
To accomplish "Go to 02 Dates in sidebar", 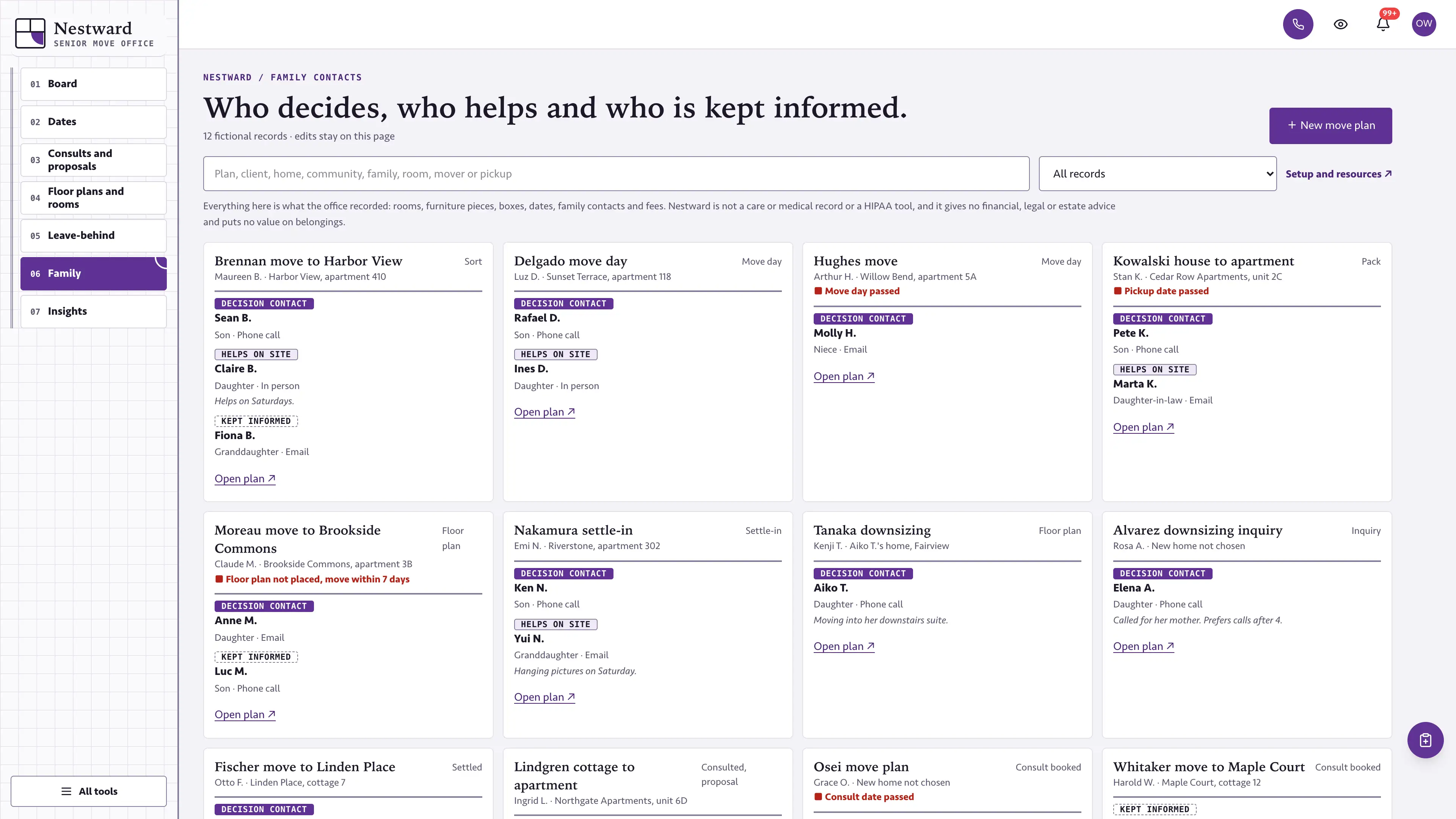I will click(x=93, y=121).
